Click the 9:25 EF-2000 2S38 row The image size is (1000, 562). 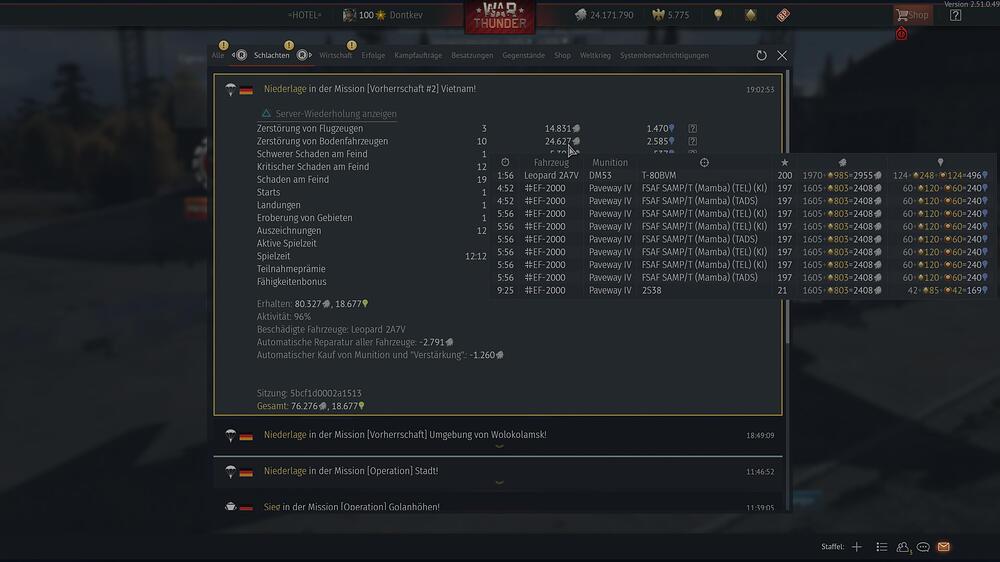pos(742,290)
